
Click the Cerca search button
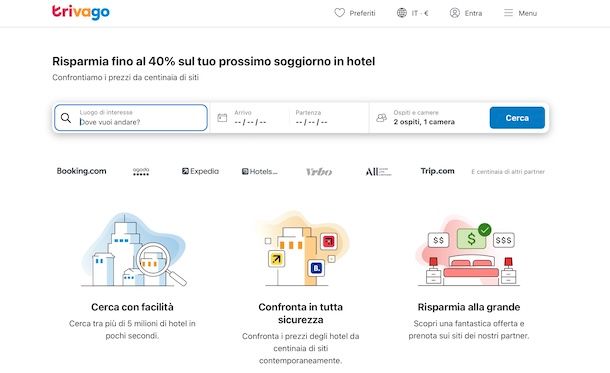pyautogui.click(x=517, y=118)
